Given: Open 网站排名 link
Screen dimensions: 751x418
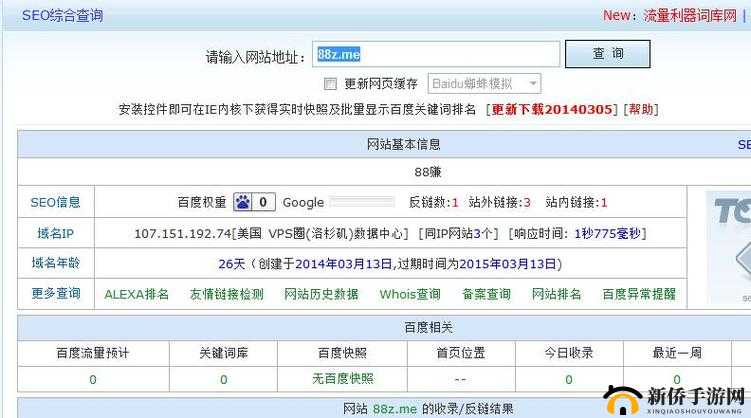Looking at the screenshot, I should [557, 294].
